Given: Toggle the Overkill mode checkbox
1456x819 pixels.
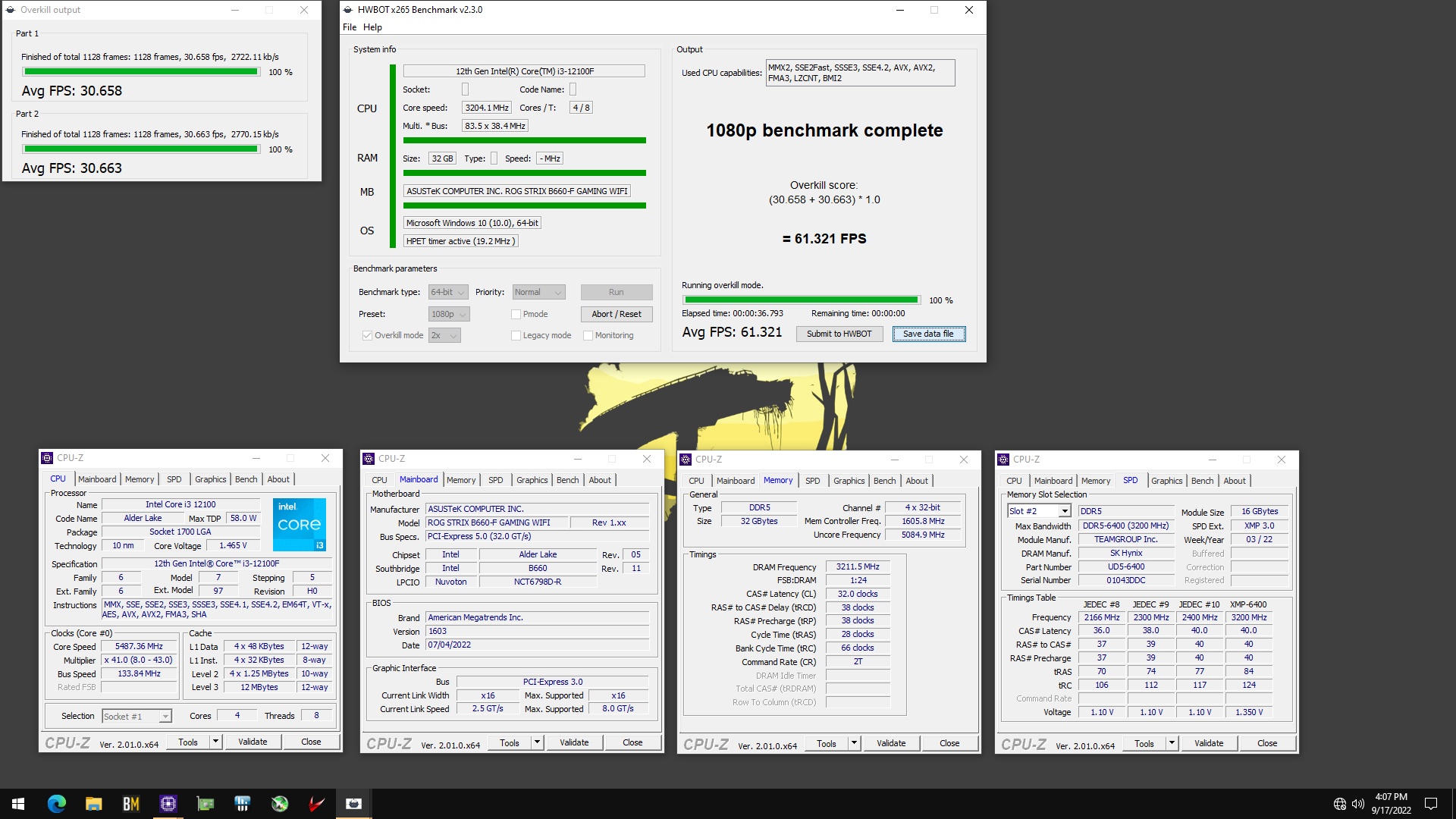Looking at the screenshot, I should [x=367, y=335].
